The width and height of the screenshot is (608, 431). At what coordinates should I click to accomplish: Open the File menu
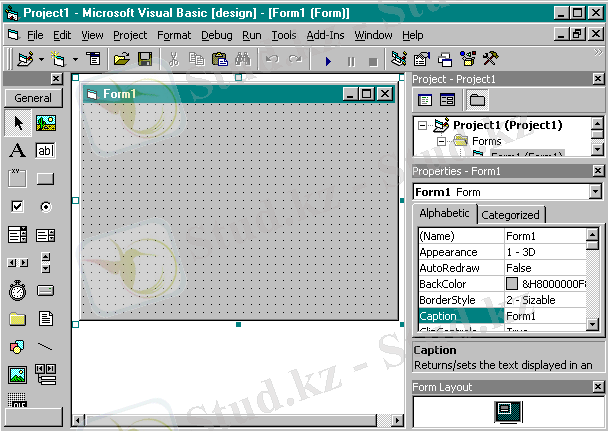[35, 35]
